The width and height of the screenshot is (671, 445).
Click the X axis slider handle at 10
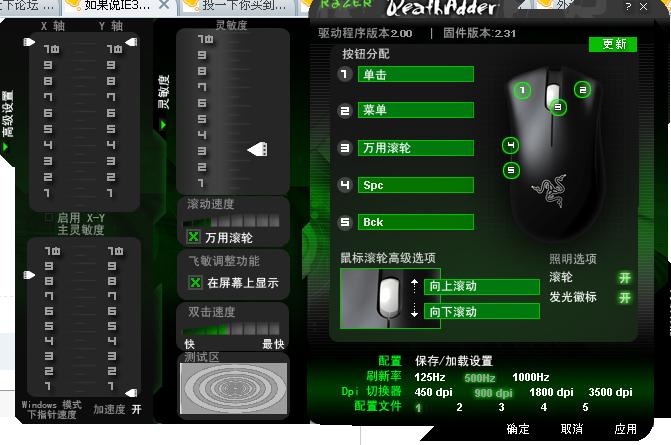point(29,42)
